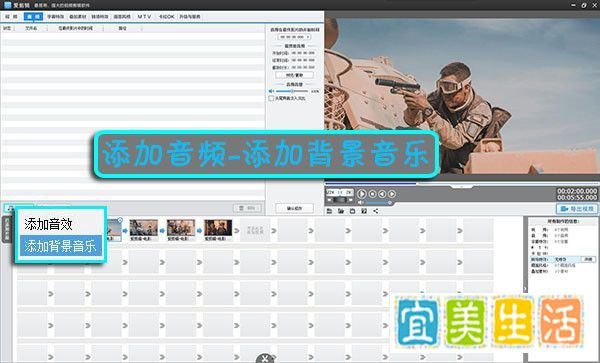Click the blue transition arrow after the first clip
The width and height of the screenshot is (600, 363).
pos(125,231)
